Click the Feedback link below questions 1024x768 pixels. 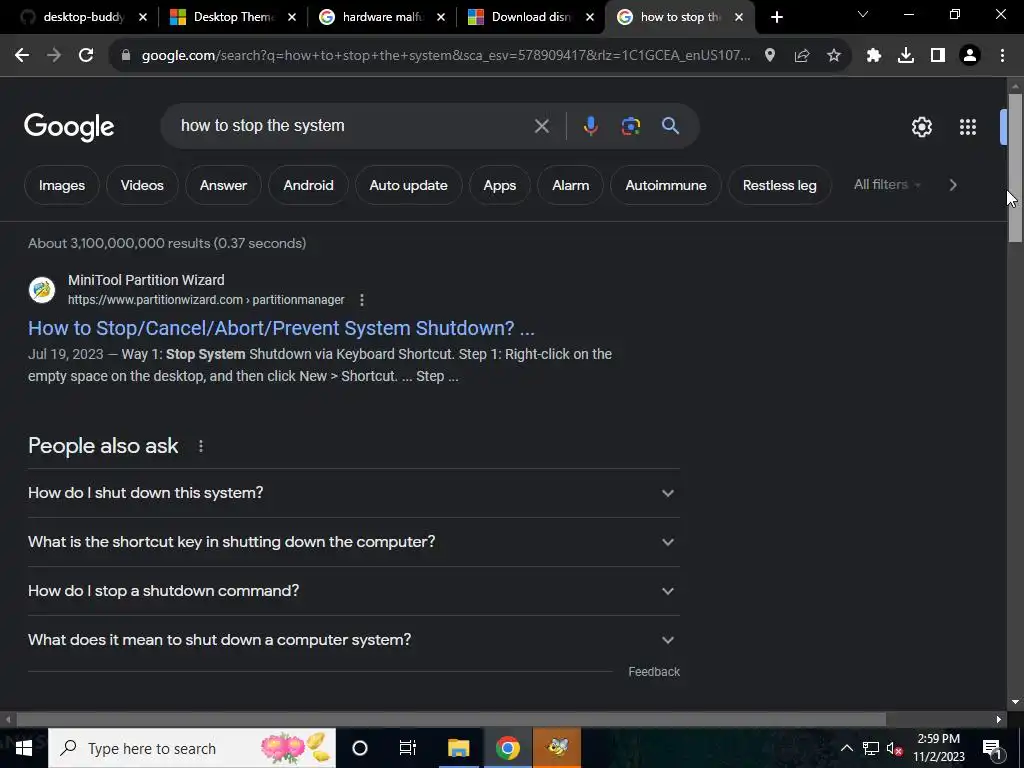click(654, 672)
